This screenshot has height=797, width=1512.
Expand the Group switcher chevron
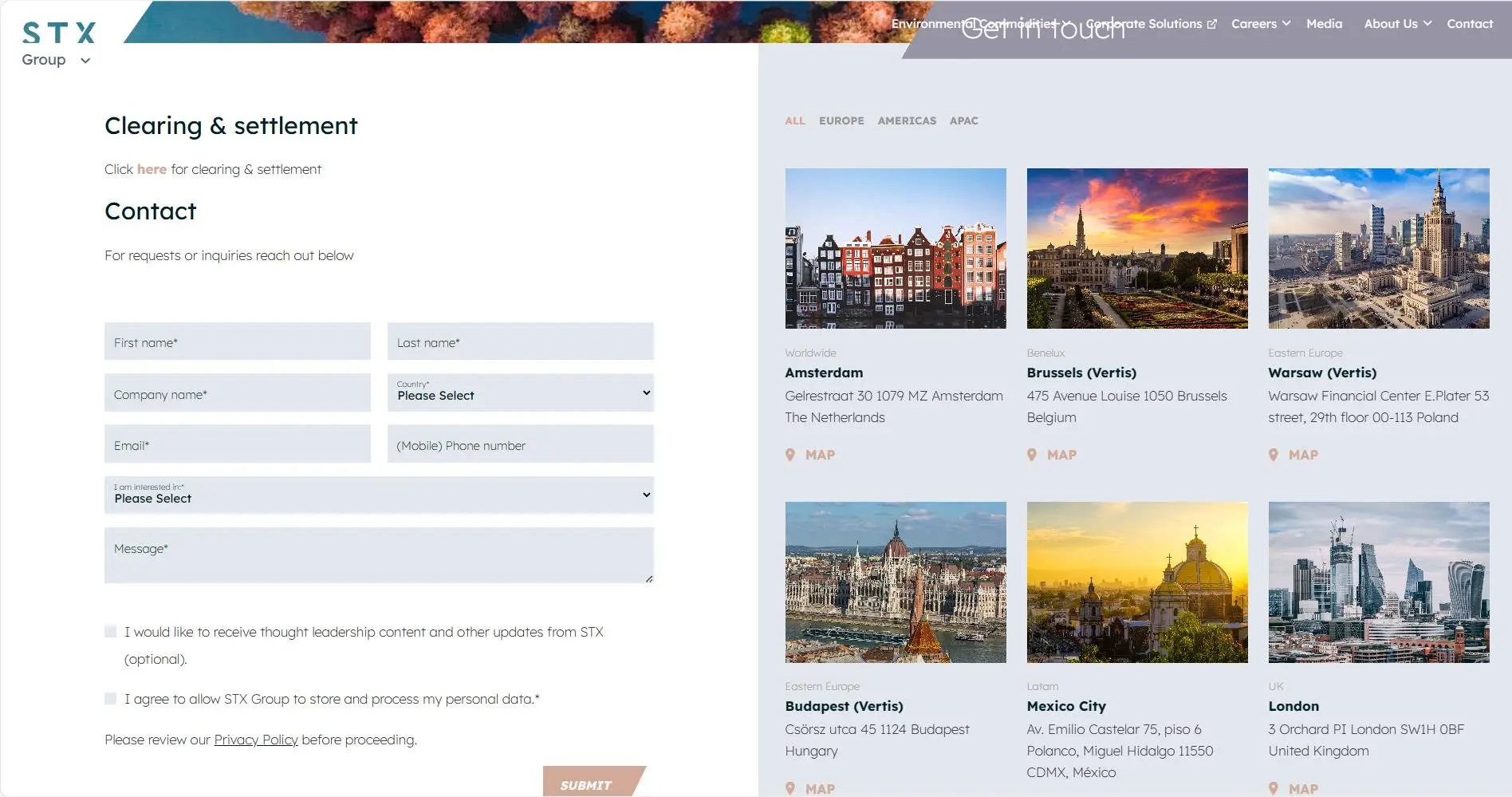85,61
